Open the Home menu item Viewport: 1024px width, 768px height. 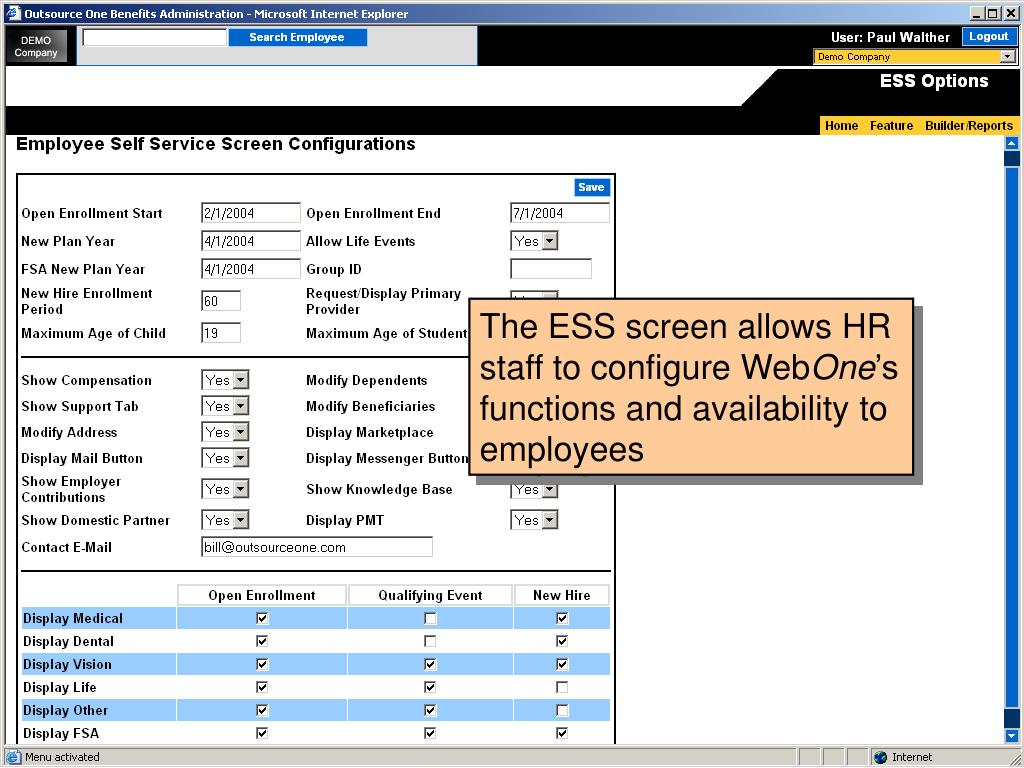coord(841,126)
